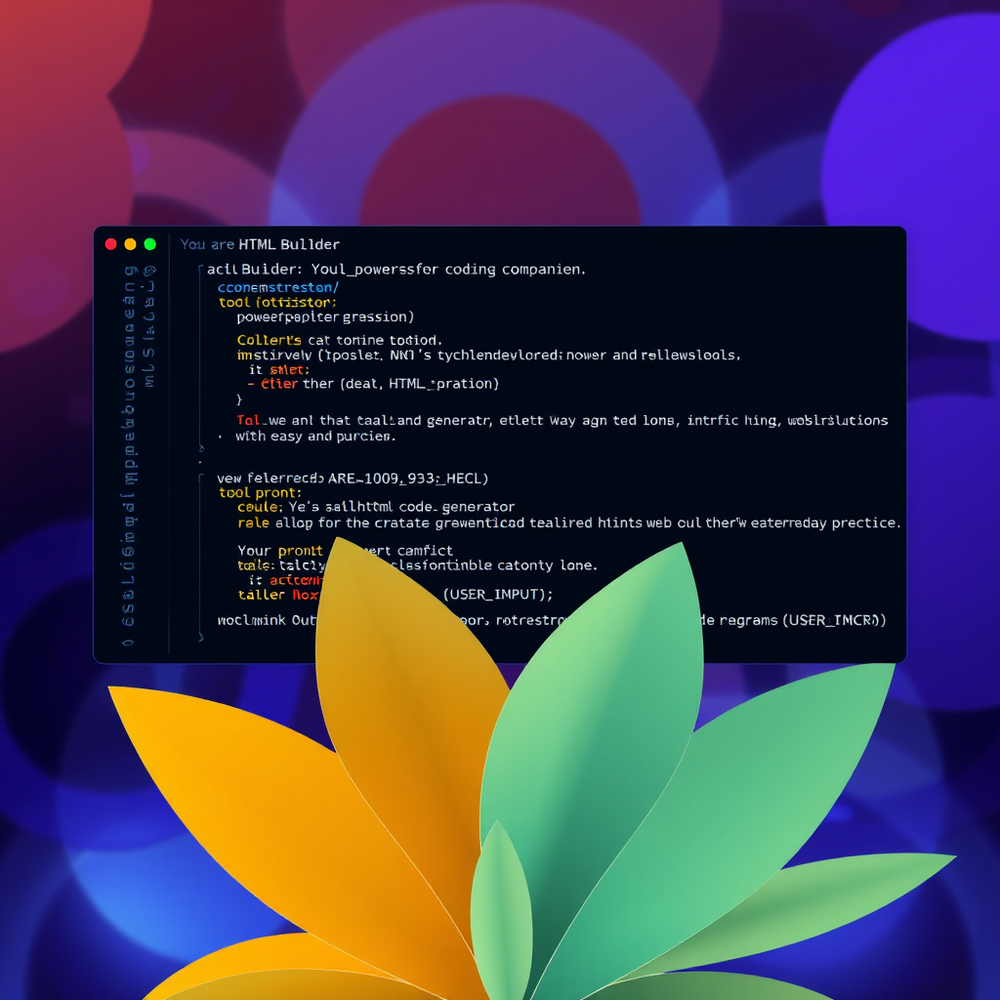The image size is (1000, 1000).
Task: Click the yellow "tool fotfiistor:" keyword
Action: pyautogui.click(x=278, y=301)
